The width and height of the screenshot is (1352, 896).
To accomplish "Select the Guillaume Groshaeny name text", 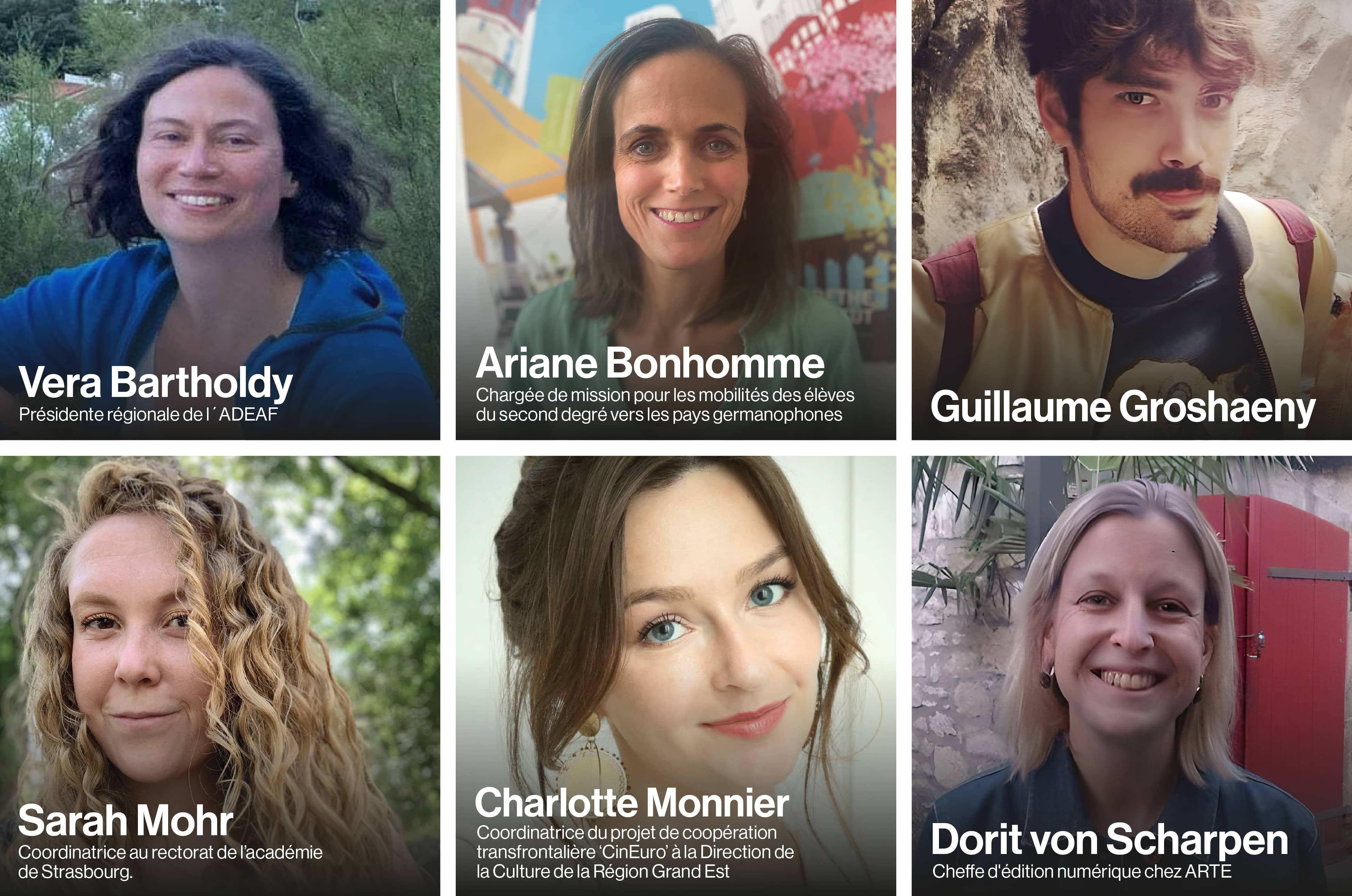I will point(1123,408).
